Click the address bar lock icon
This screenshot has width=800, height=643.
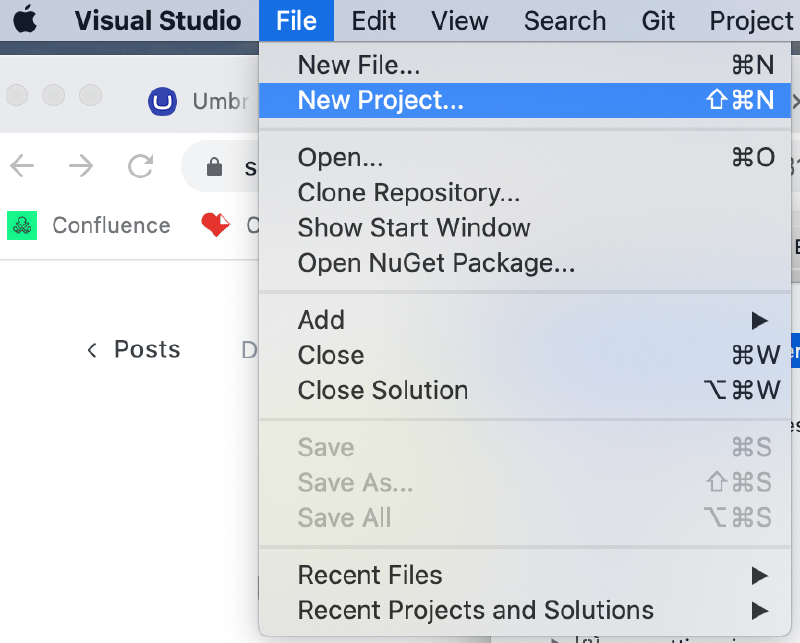(x=214, y=167)
